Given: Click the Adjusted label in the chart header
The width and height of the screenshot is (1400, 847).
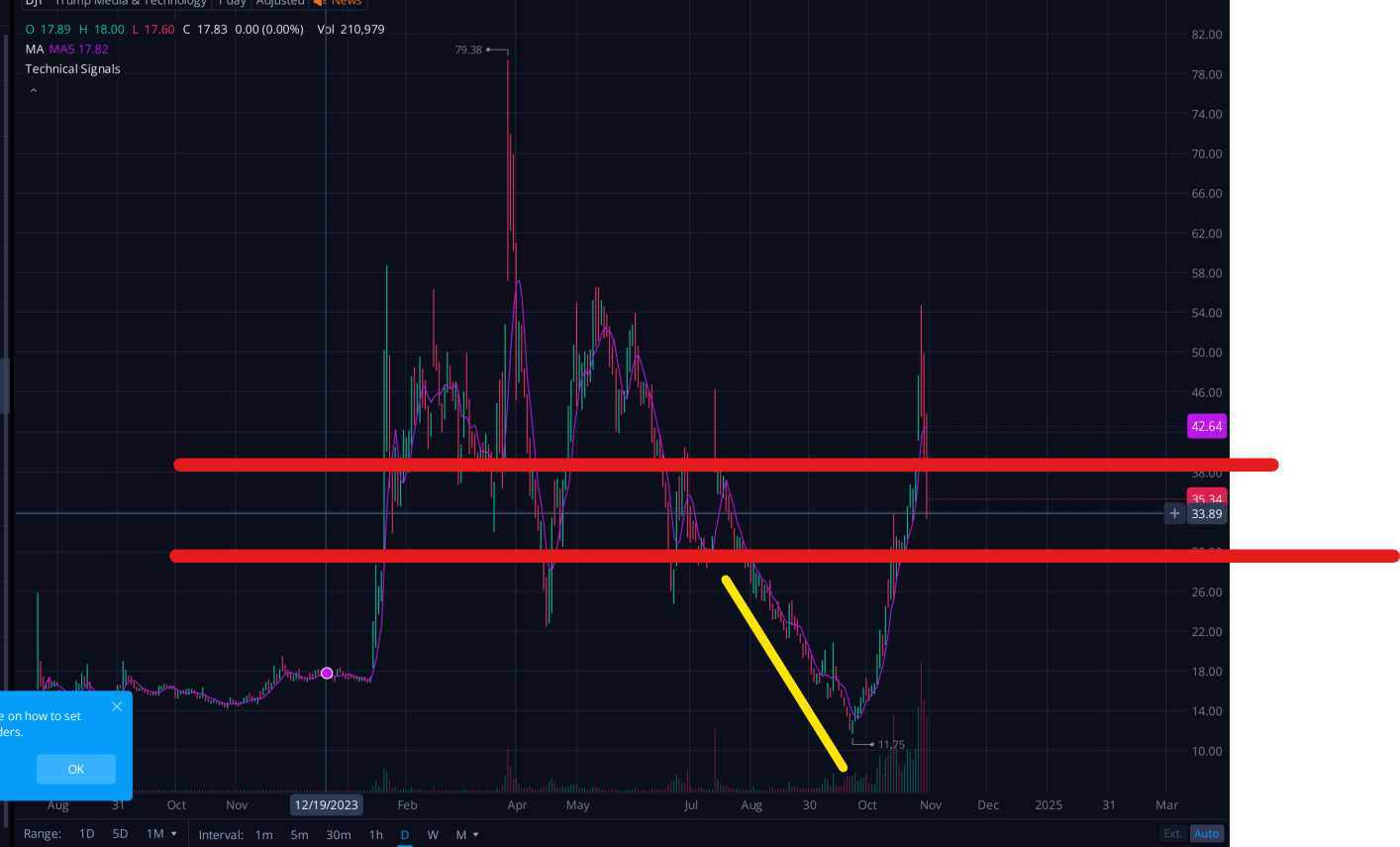Looking at the screenshot, I should 280,3.
